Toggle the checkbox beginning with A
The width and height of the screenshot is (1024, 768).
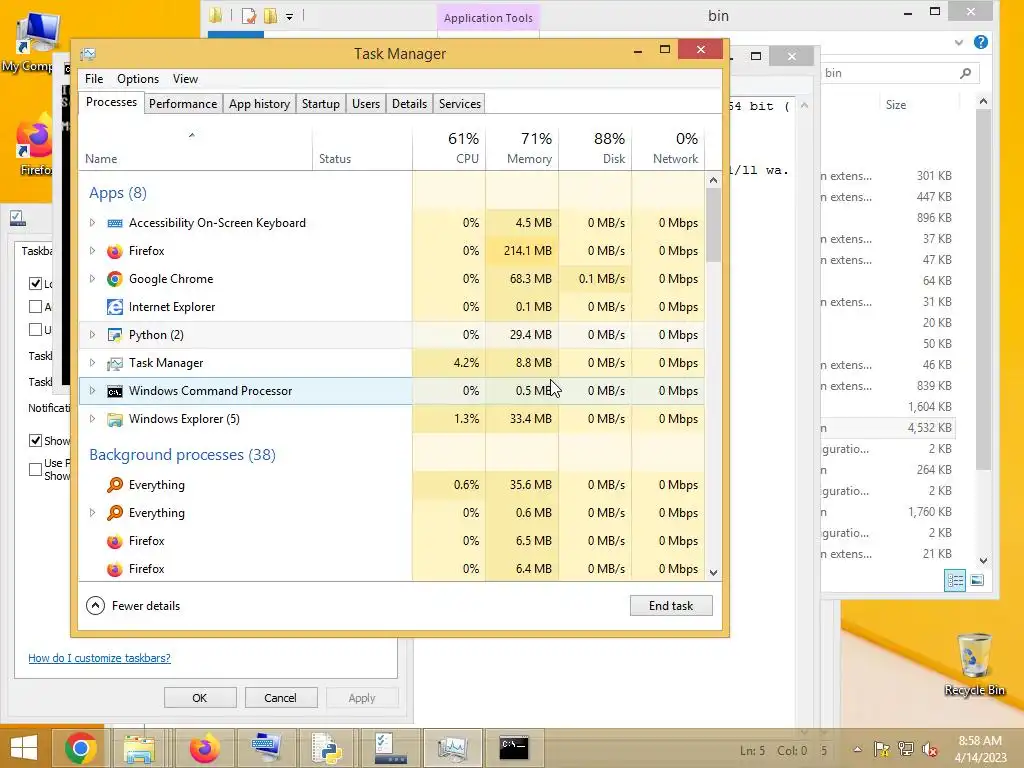pyautogui.click(x=35, y=306)
